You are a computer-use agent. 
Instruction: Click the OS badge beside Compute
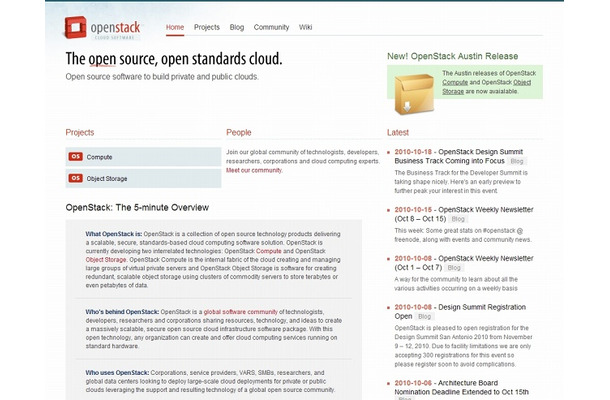coord(75,156)
